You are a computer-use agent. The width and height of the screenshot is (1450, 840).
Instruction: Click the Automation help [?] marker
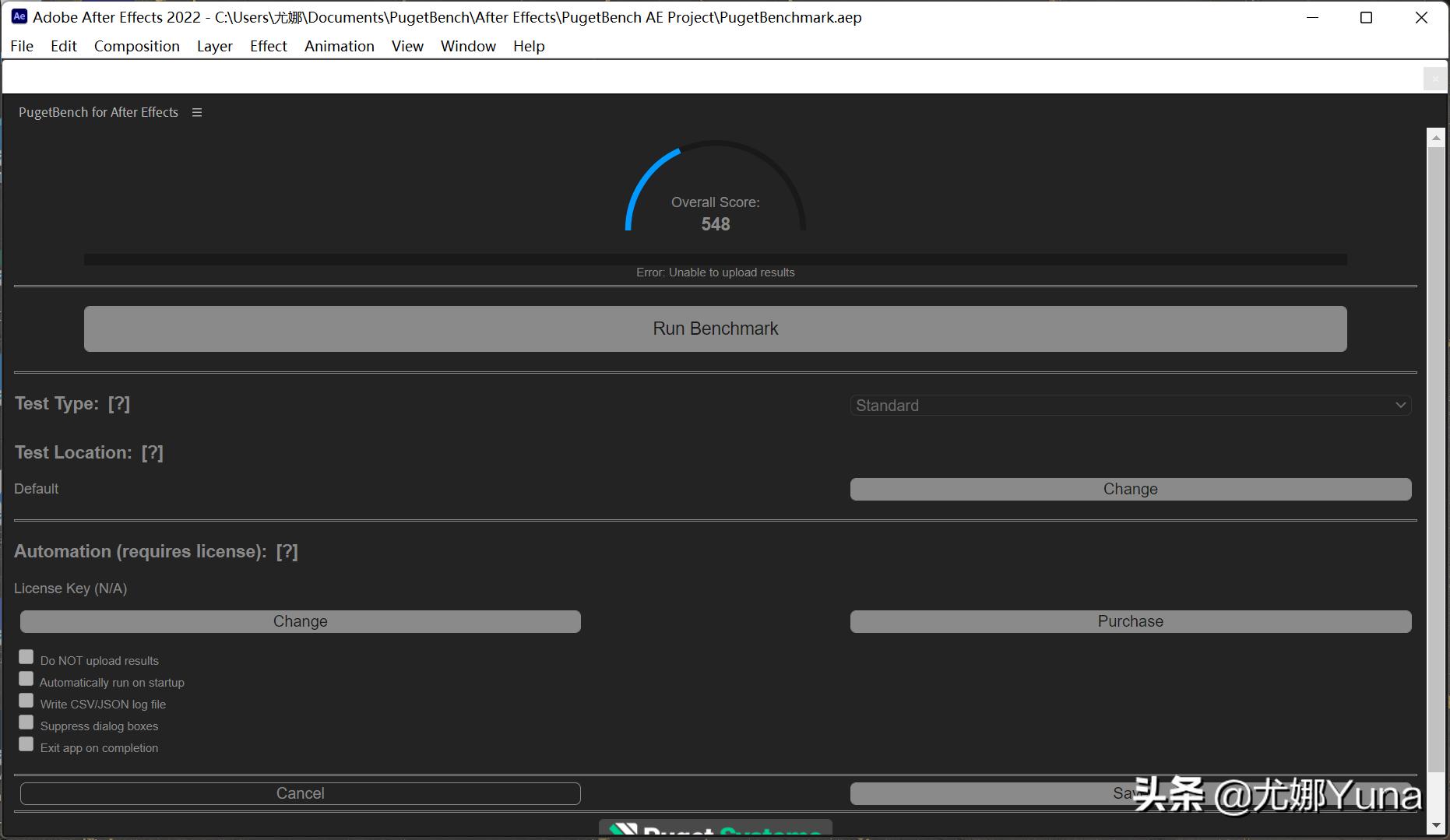click(x=287, y=551)
